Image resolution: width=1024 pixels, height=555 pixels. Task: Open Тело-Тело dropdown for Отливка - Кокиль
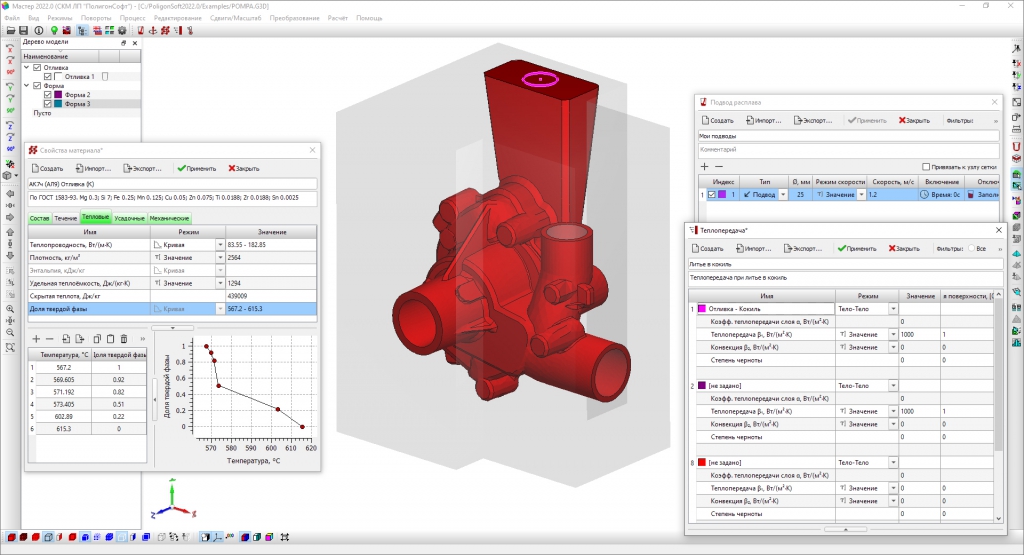coord(893,309)
